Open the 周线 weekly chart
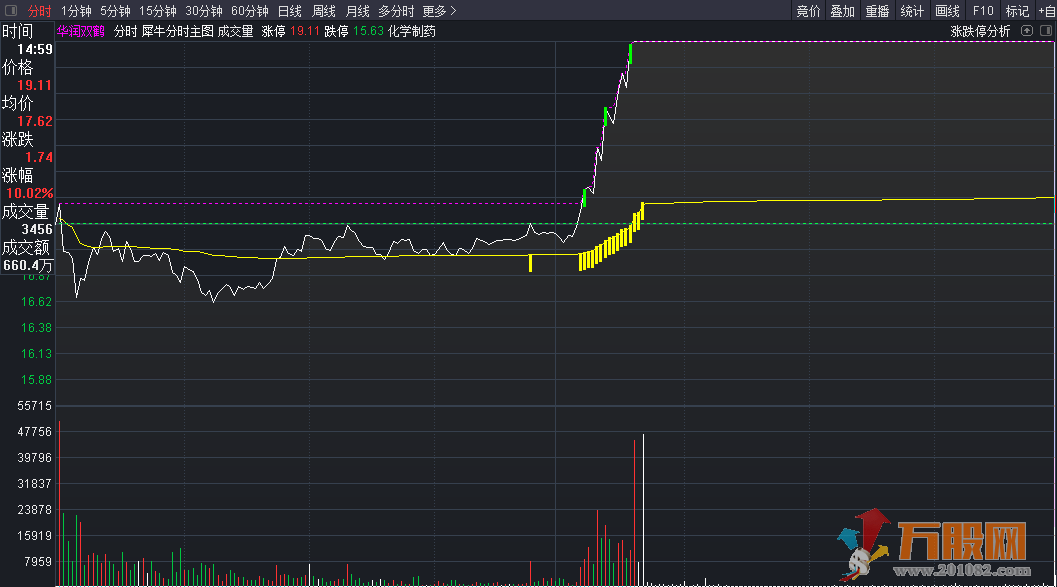 click(x=324, y=11)
